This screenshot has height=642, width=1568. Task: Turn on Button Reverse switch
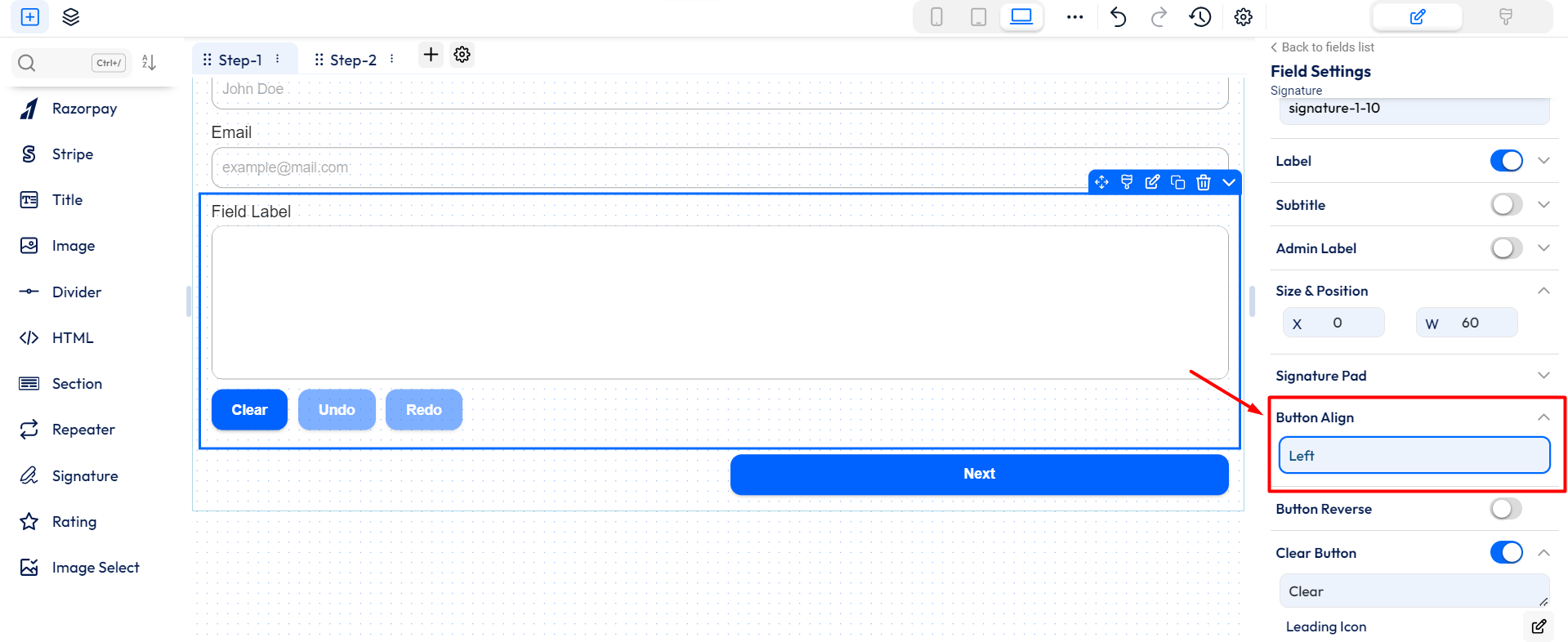tap(1506, 509)
